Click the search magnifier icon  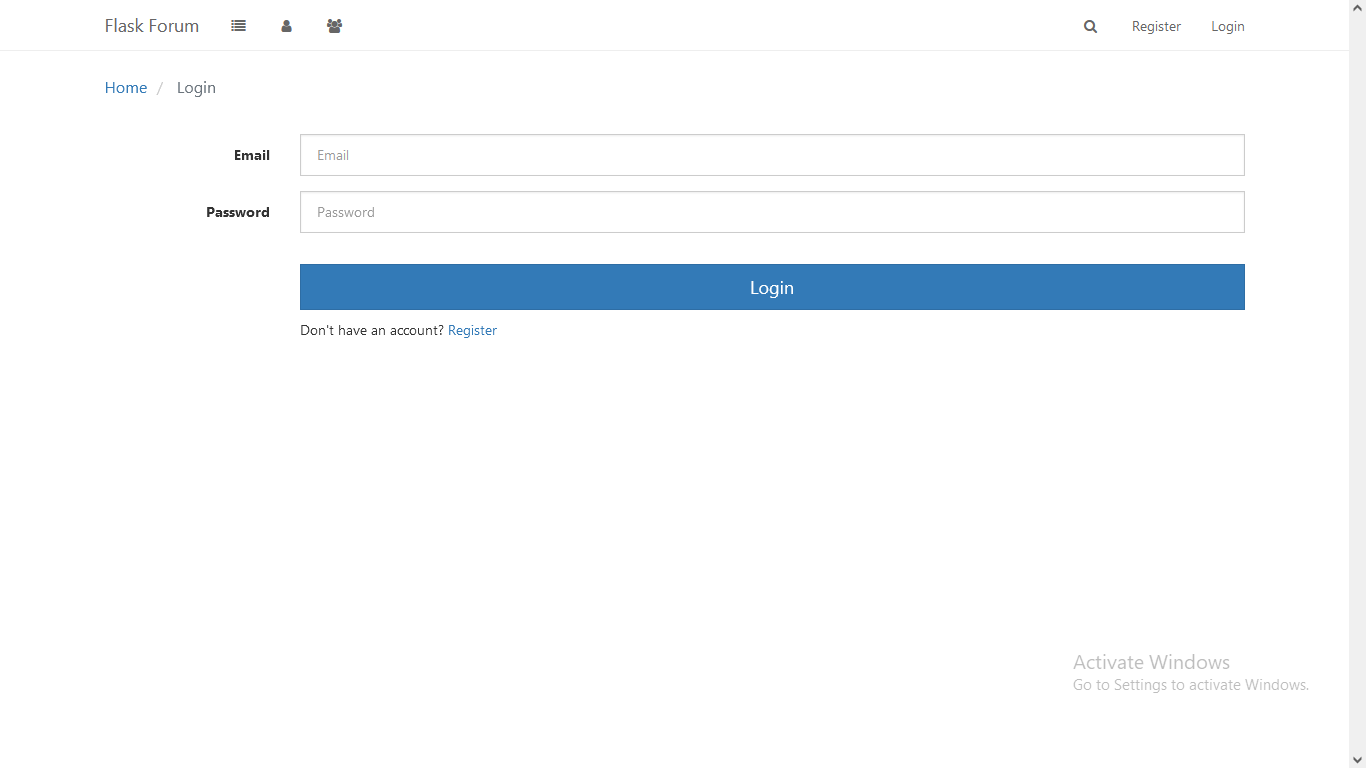pyautogui.click(x=1090, y=27)
